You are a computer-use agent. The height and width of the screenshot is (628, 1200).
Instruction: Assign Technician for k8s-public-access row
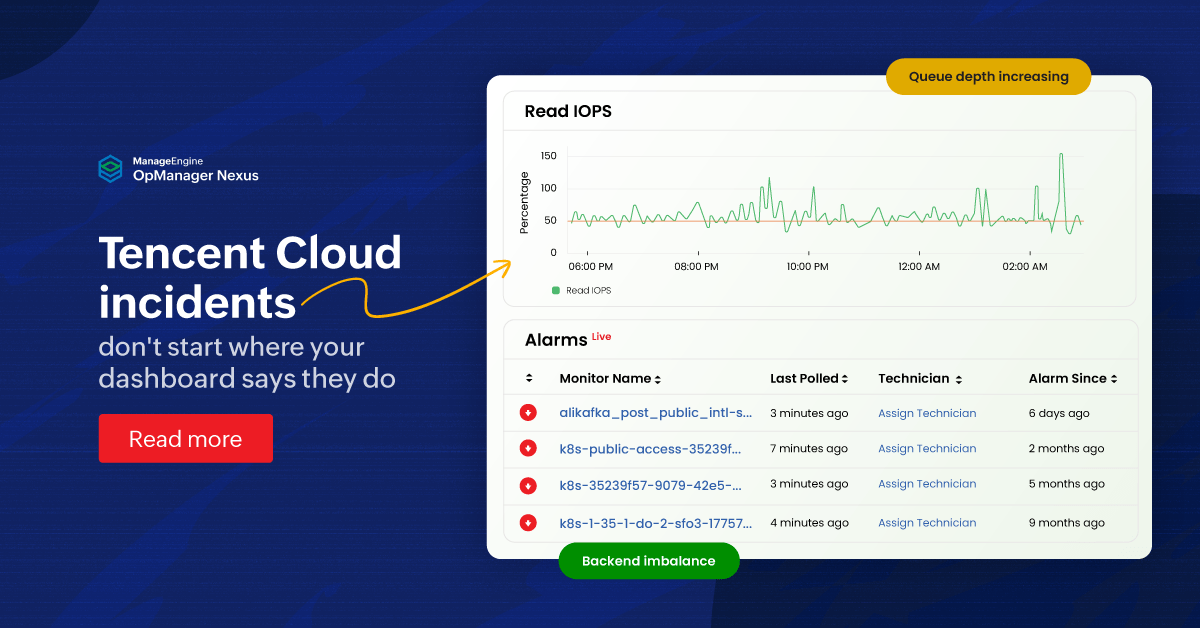pos(927,449)
